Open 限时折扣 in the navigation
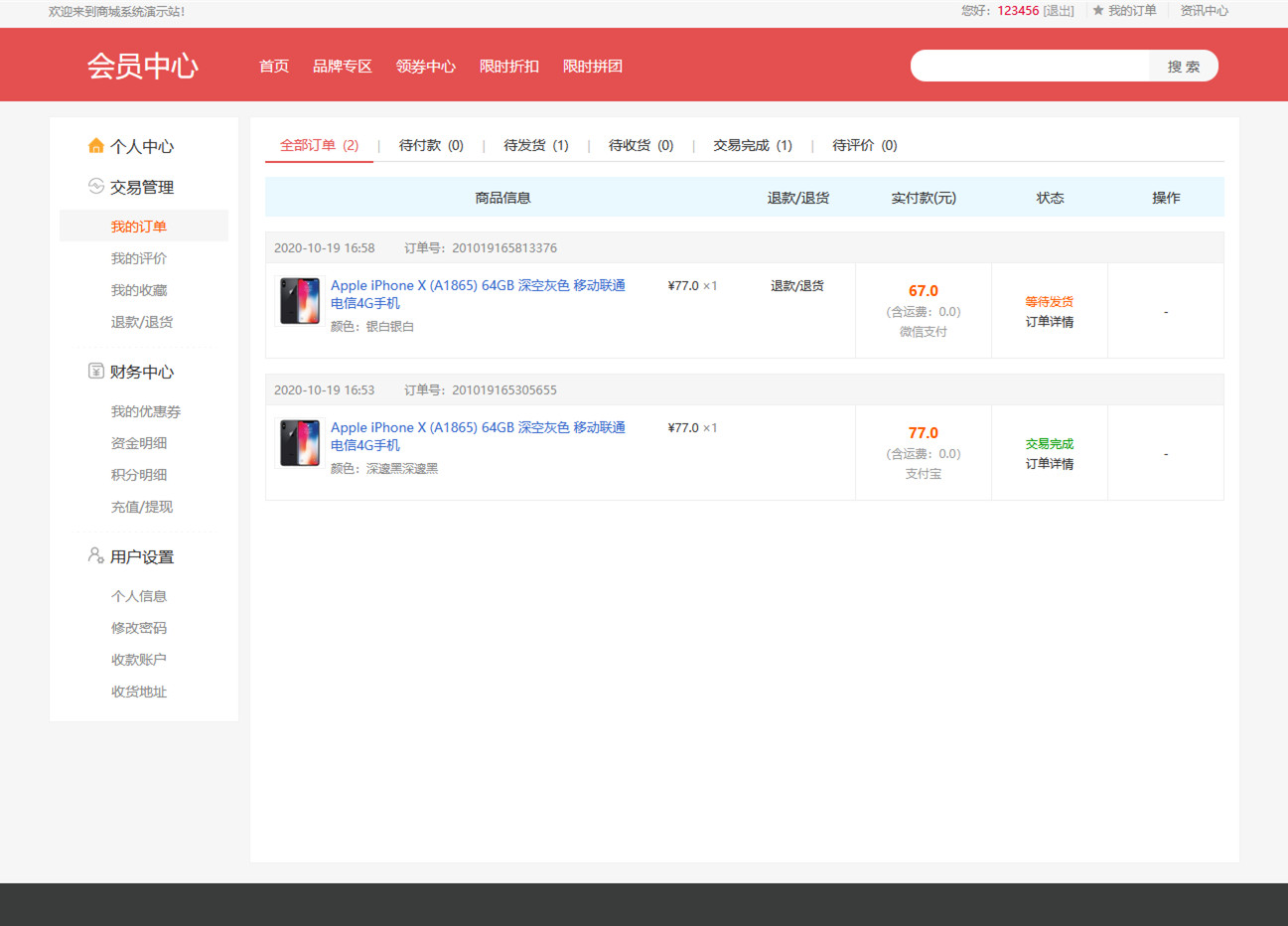Screen dimensions: 1288x926 509,66
